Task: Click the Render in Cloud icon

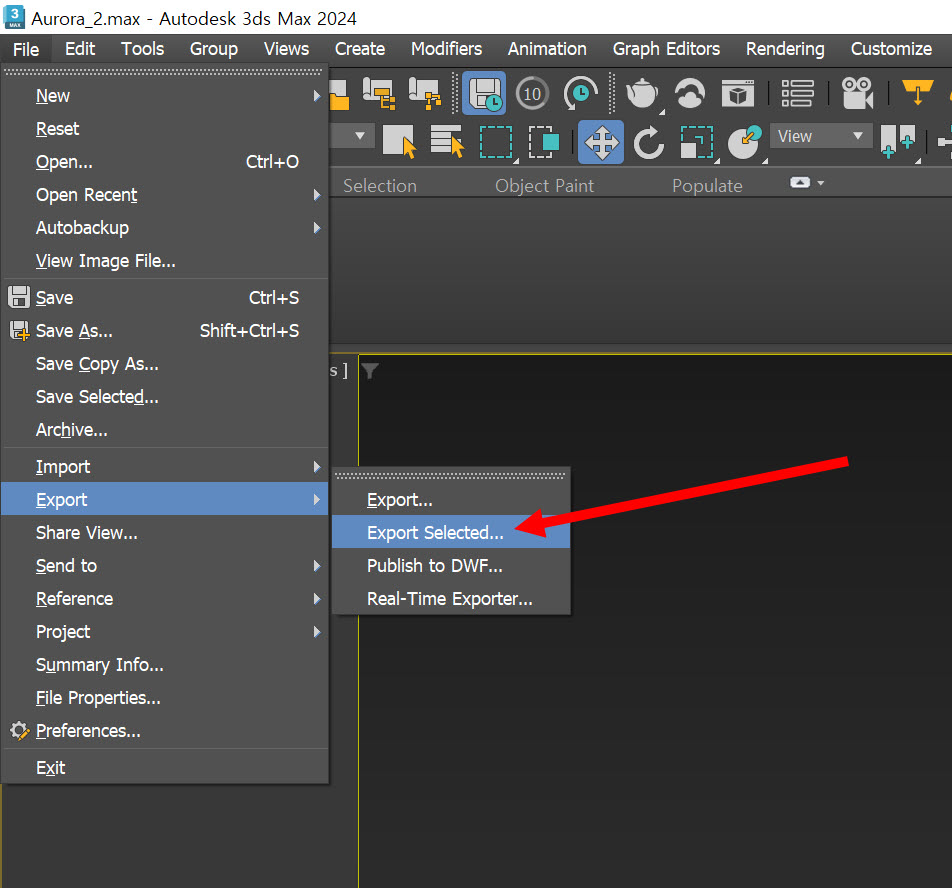Action: [x=690, y=93]
